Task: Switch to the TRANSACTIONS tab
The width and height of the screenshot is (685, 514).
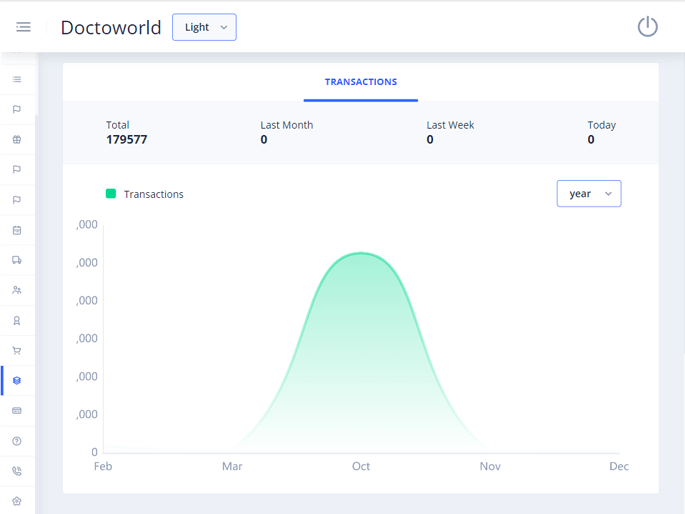Action: tap(360, 82)
